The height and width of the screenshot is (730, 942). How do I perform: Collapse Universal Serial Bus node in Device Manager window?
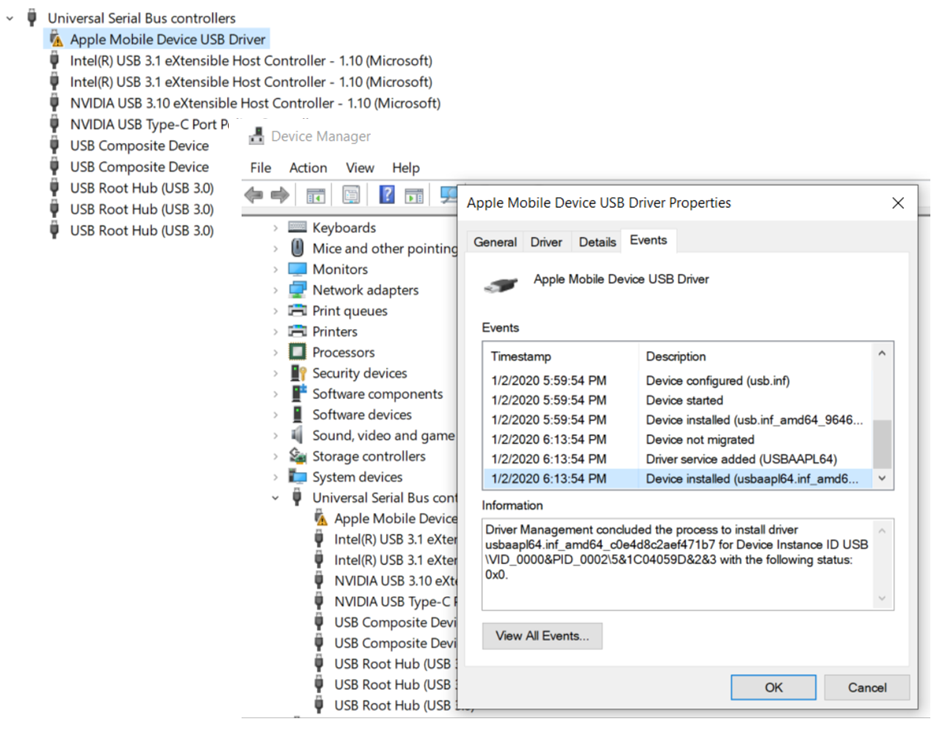[275, 497]
